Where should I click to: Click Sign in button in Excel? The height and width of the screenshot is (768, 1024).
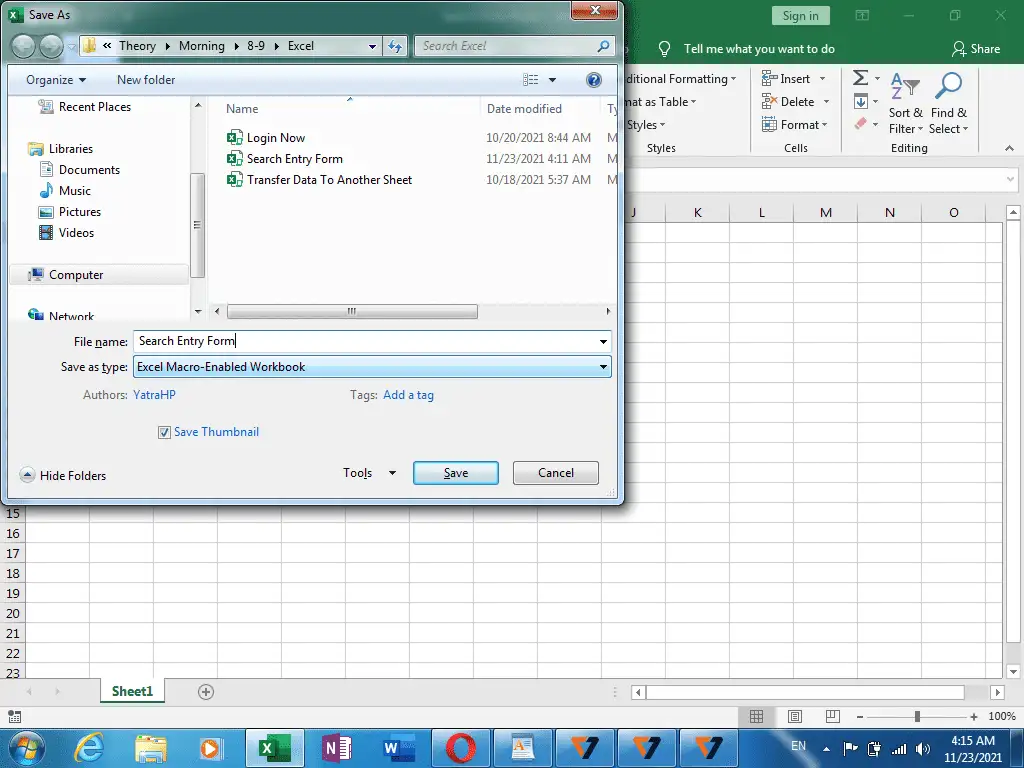[x=800, y=16]
